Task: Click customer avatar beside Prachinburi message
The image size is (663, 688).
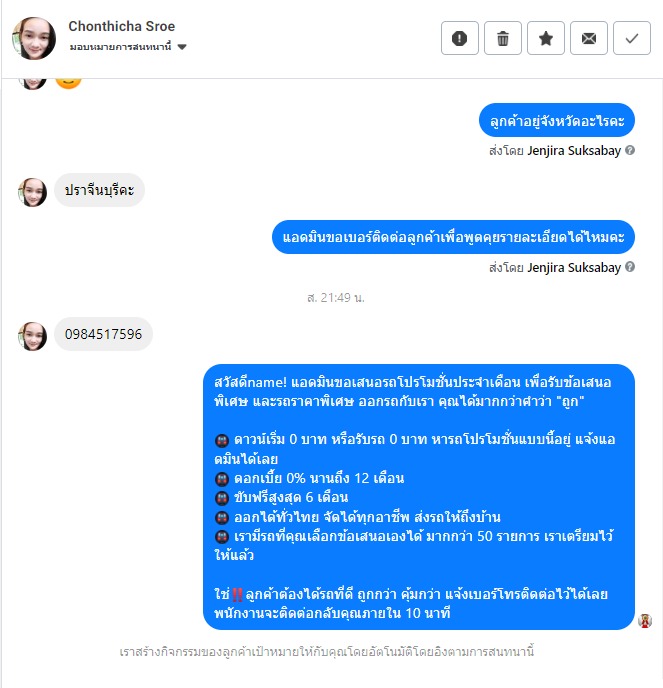Action: coord(32,192)
